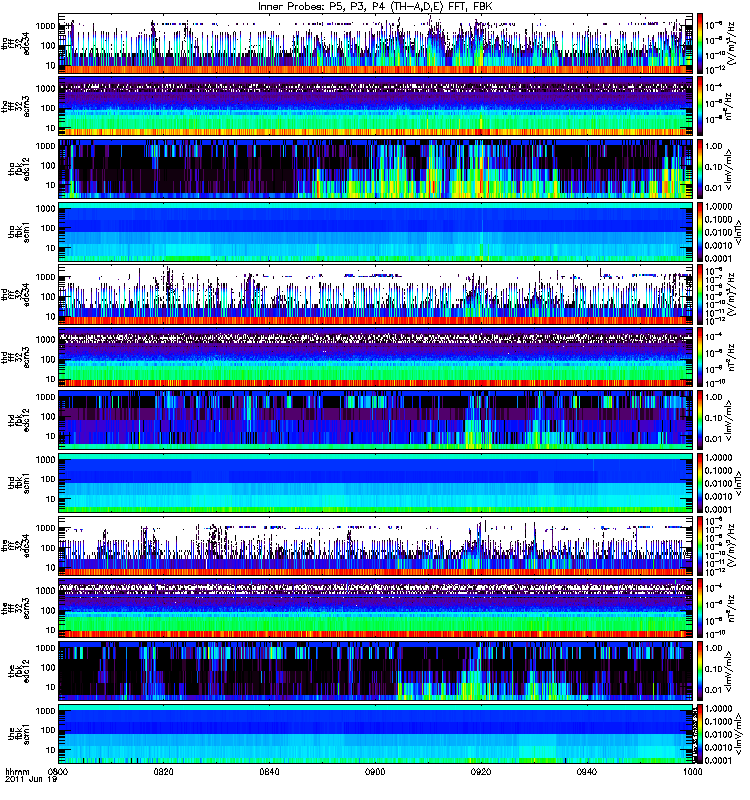The image size is (750, 800).
Task: Click the color bar beside tha fbk edc12 panel
Action: pos(700,169)
